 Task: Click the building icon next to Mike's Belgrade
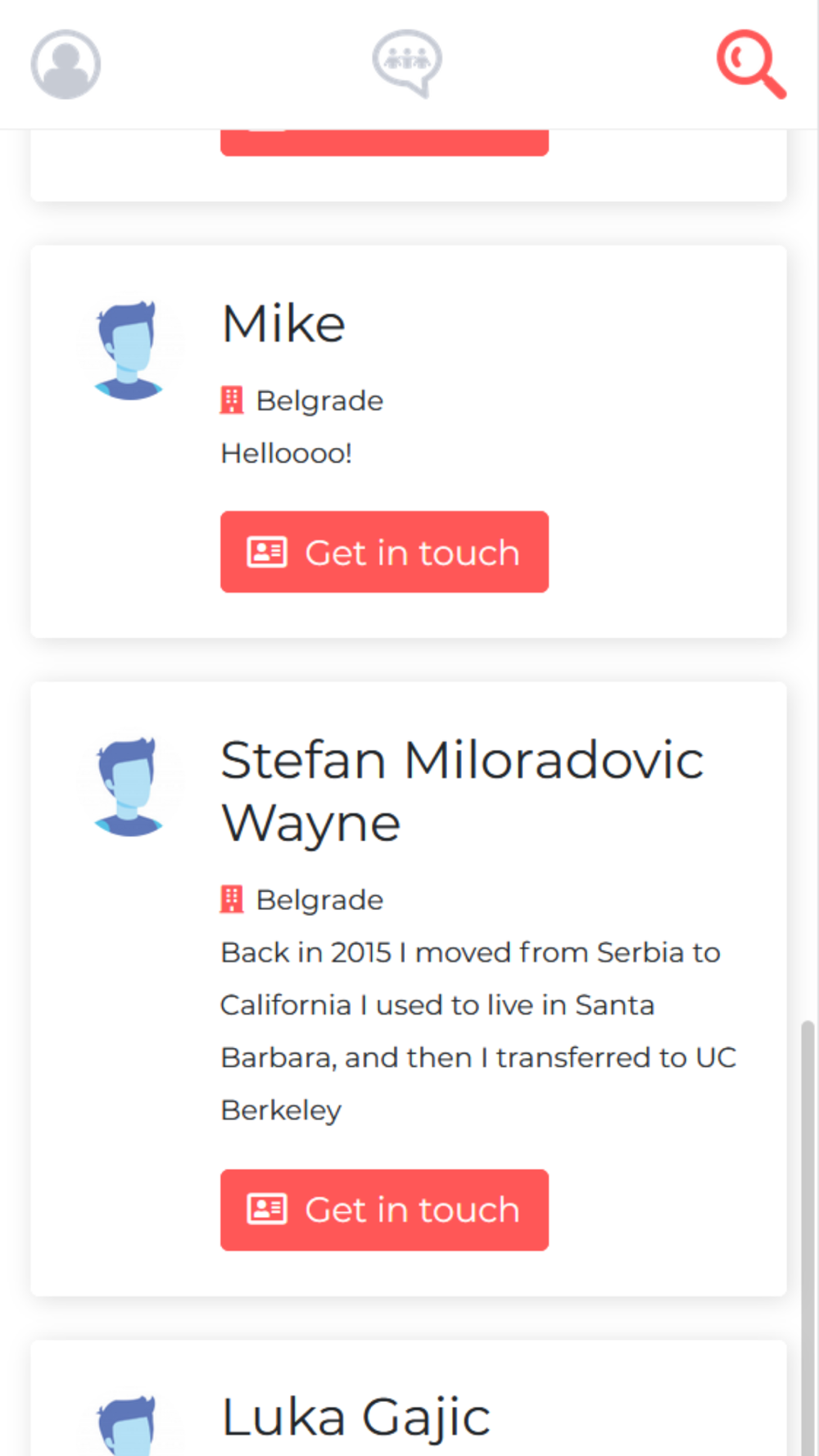pos(232,400)
